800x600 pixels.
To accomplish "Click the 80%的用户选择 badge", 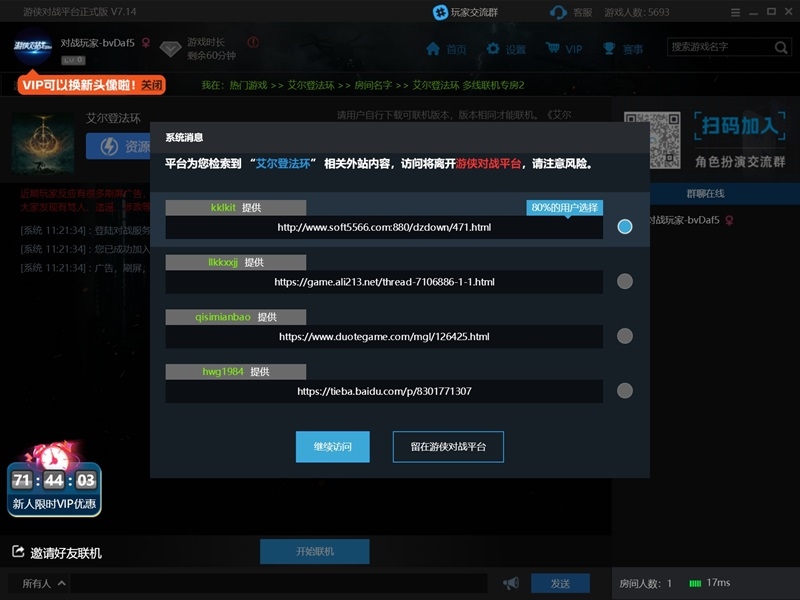I will [x=565, y=208].
